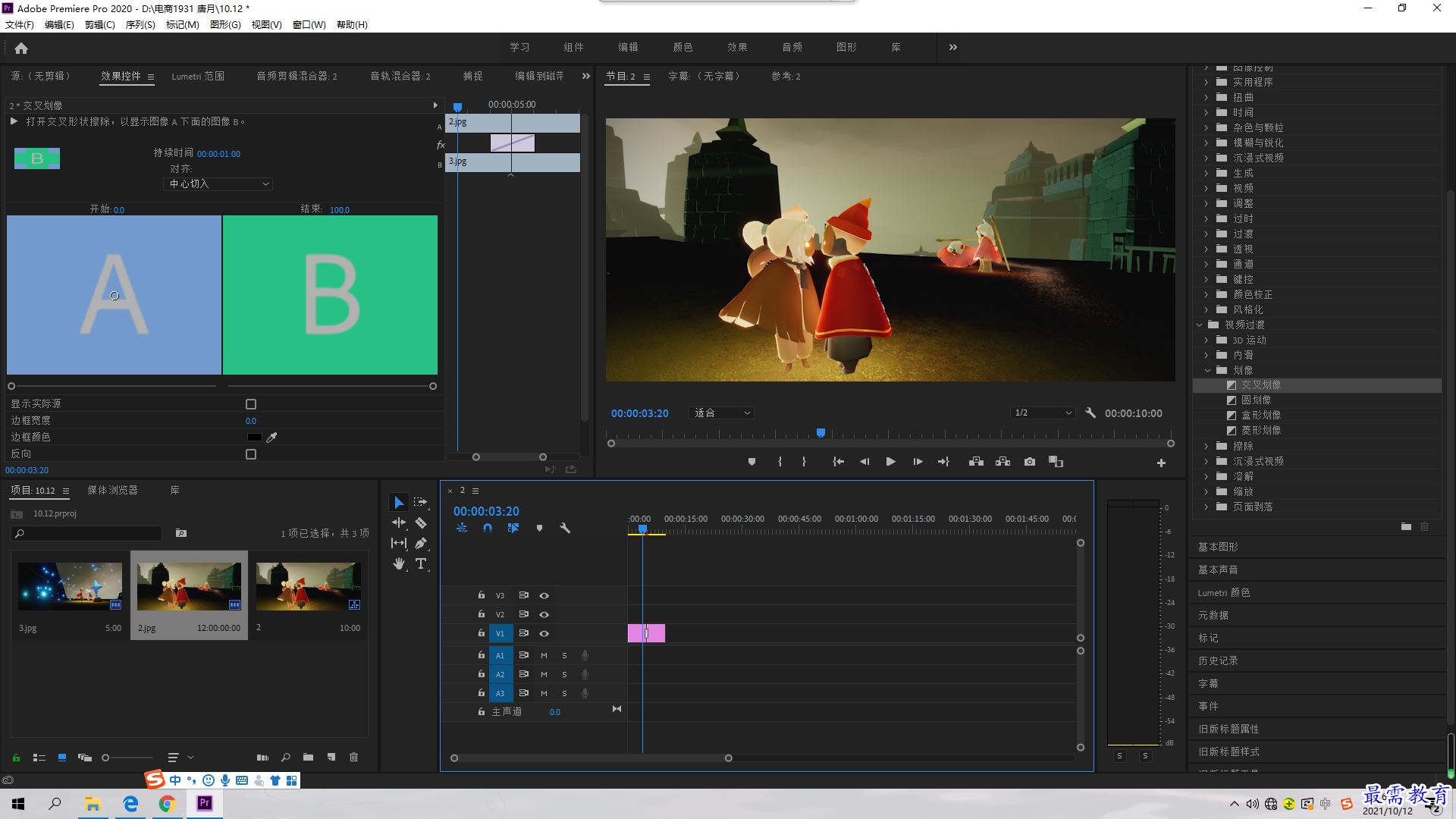This screenshot has height=819, width=1456.
Task: Click the Extract button in Program Monitor
Action: pyautogui.click(x=1003, y=462)
